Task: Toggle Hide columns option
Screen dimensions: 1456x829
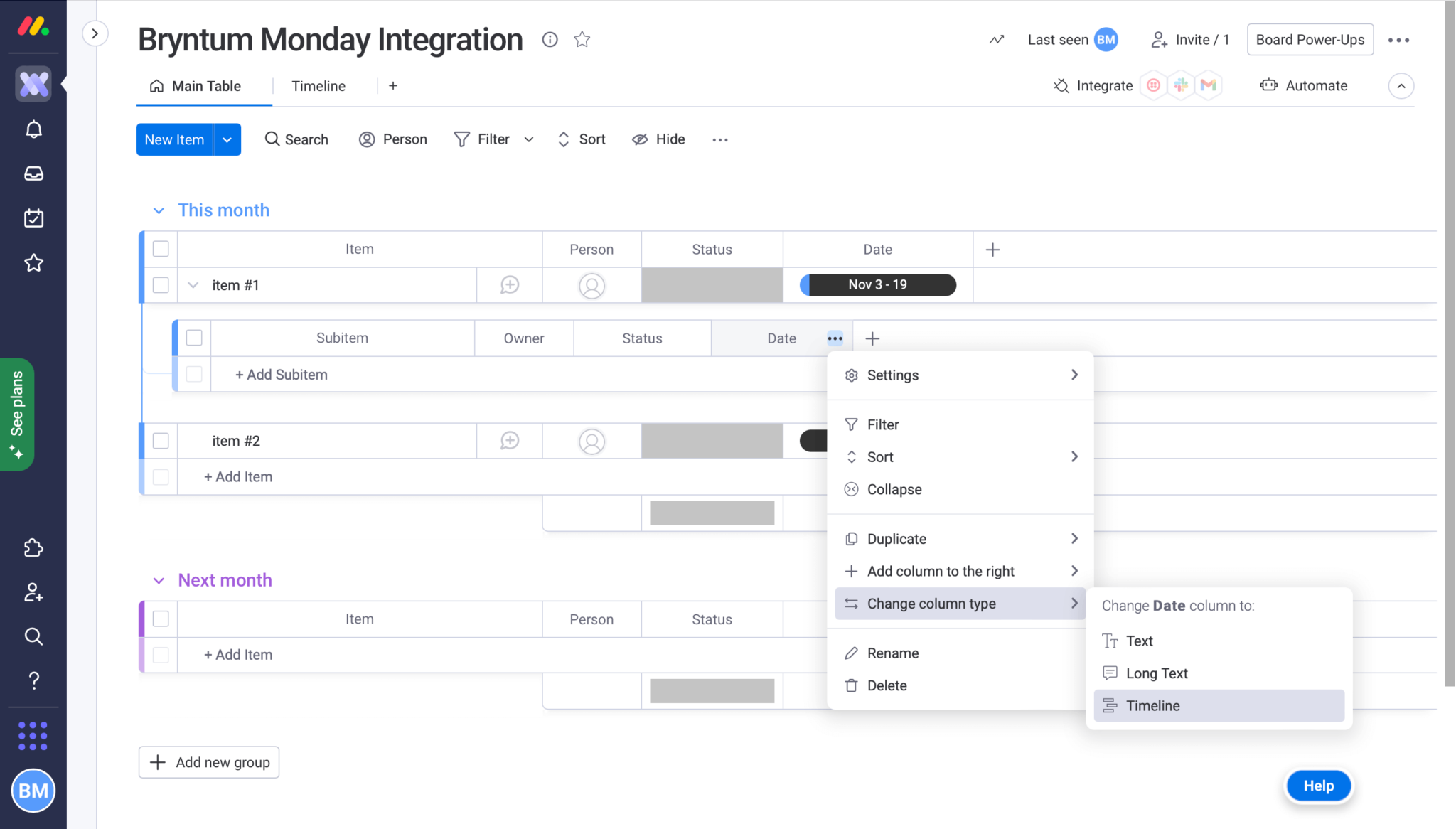Action: 658,139
